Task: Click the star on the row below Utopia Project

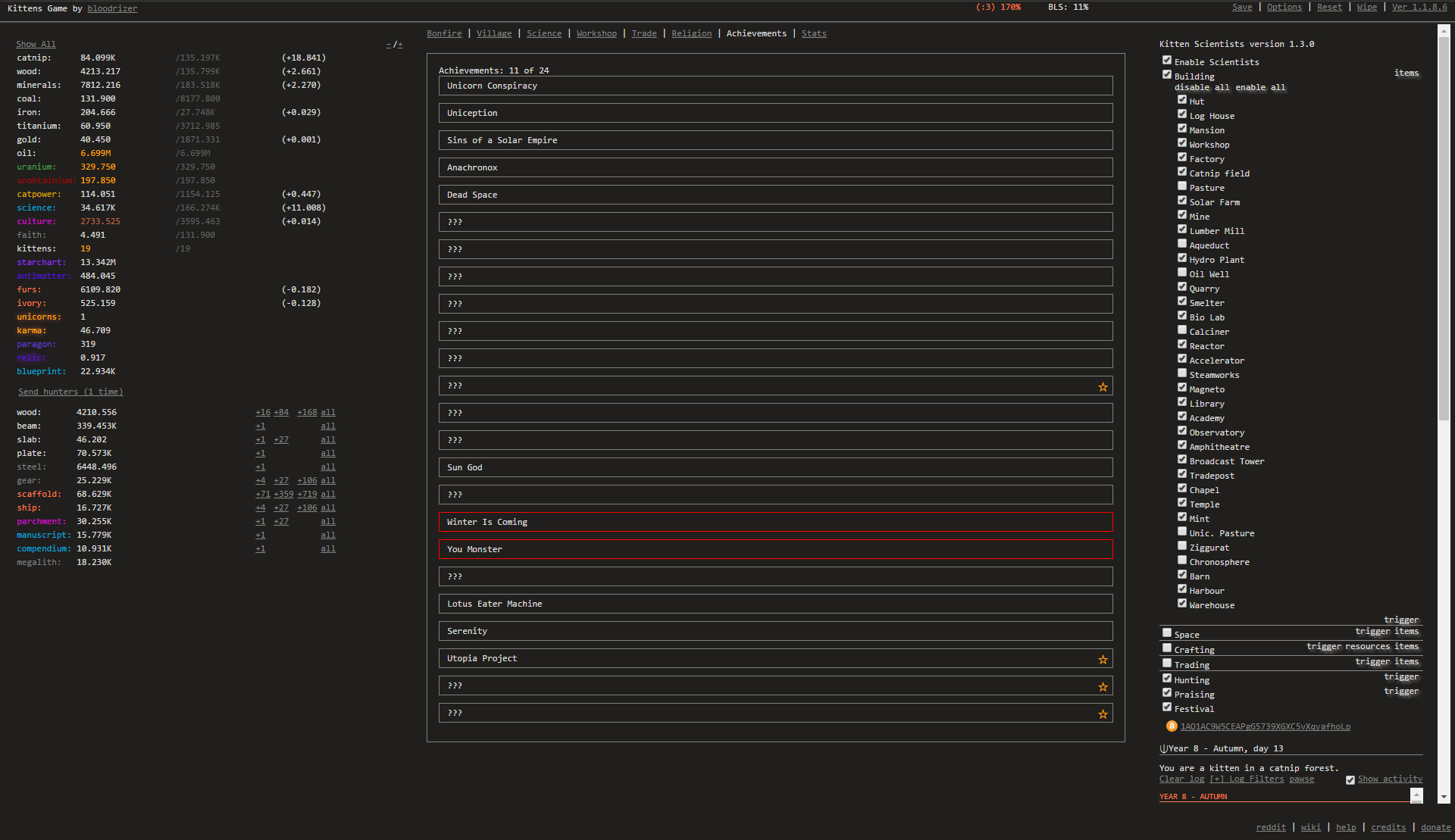Action: pos(1103,687)
